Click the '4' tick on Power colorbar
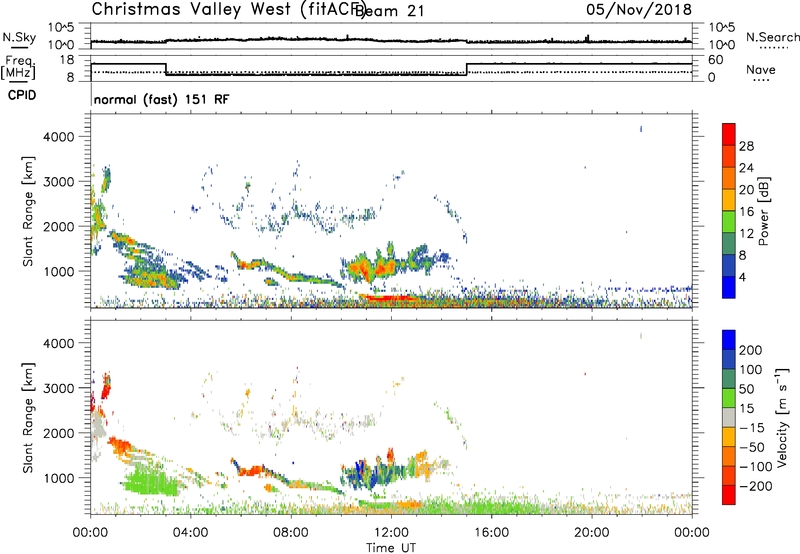The height and width of the screenshot is (554, 800). (742, 277)
